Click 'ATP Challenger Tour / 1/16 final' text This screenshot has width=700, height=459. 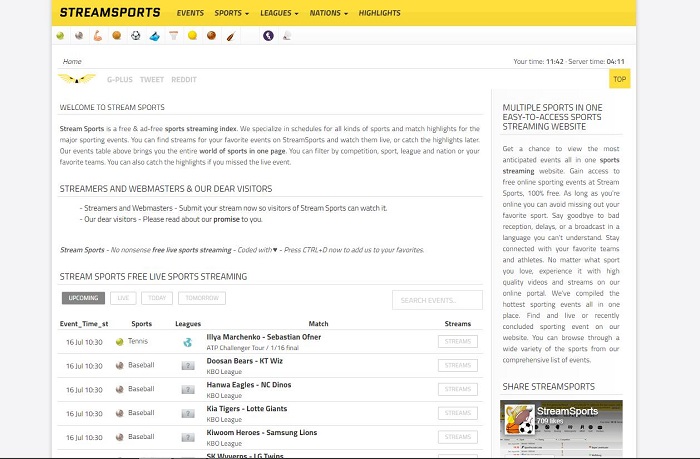252,348
